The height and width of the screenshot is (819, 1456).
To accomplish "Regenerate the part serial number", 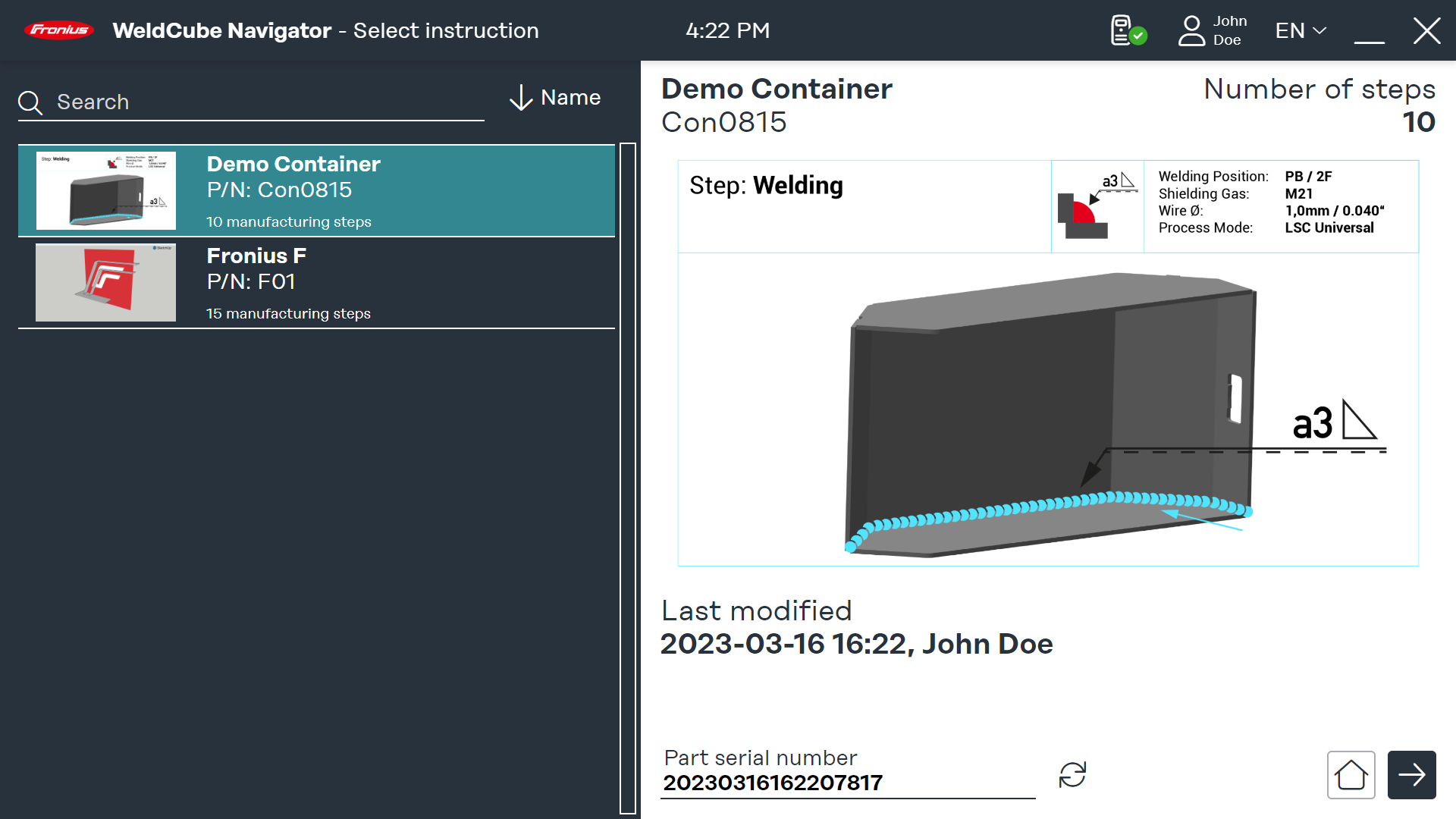I will [x=1072, y=774].
